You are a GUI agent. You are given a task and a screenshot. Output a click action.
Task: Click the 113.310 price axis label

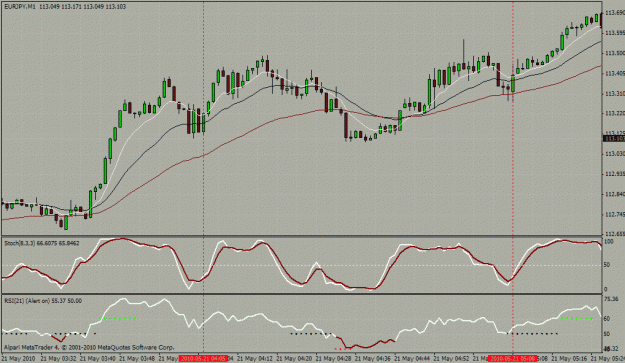click(x=615, y=94)
